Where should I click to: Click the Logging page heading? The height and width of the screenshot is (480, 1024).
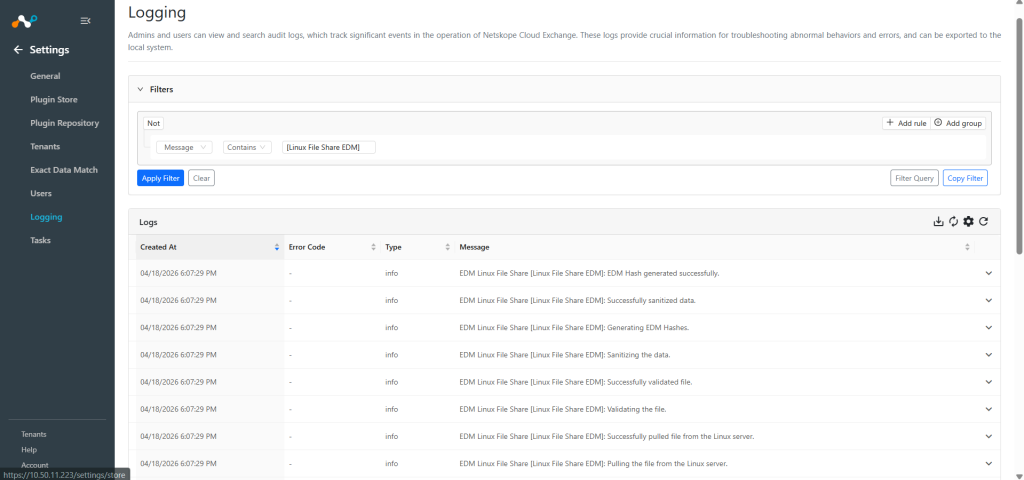[x=157, y=12]
